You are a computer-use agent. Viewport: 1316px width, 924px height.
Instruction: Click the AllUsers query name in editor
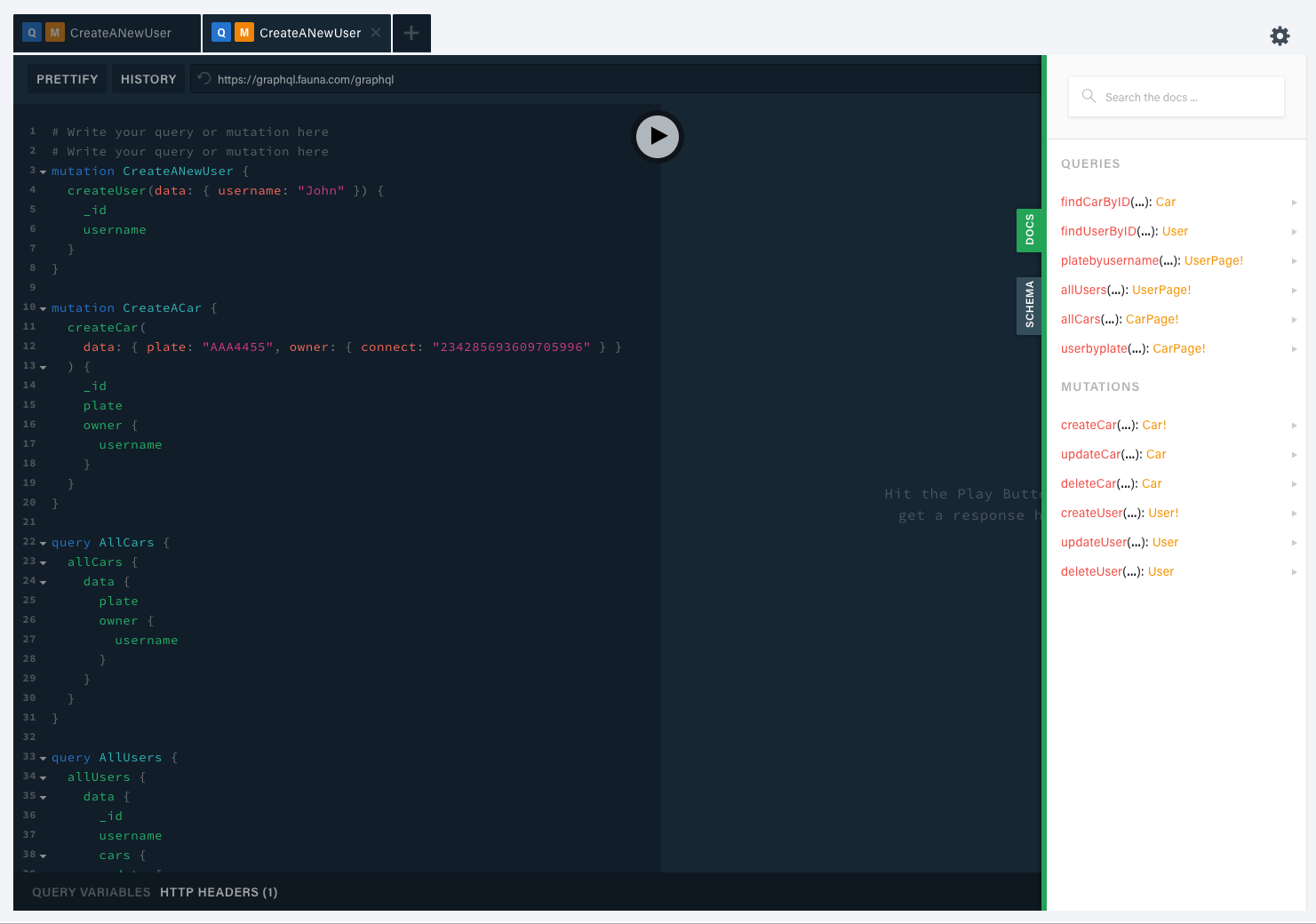pyautogui.click(x=131, y=757)
